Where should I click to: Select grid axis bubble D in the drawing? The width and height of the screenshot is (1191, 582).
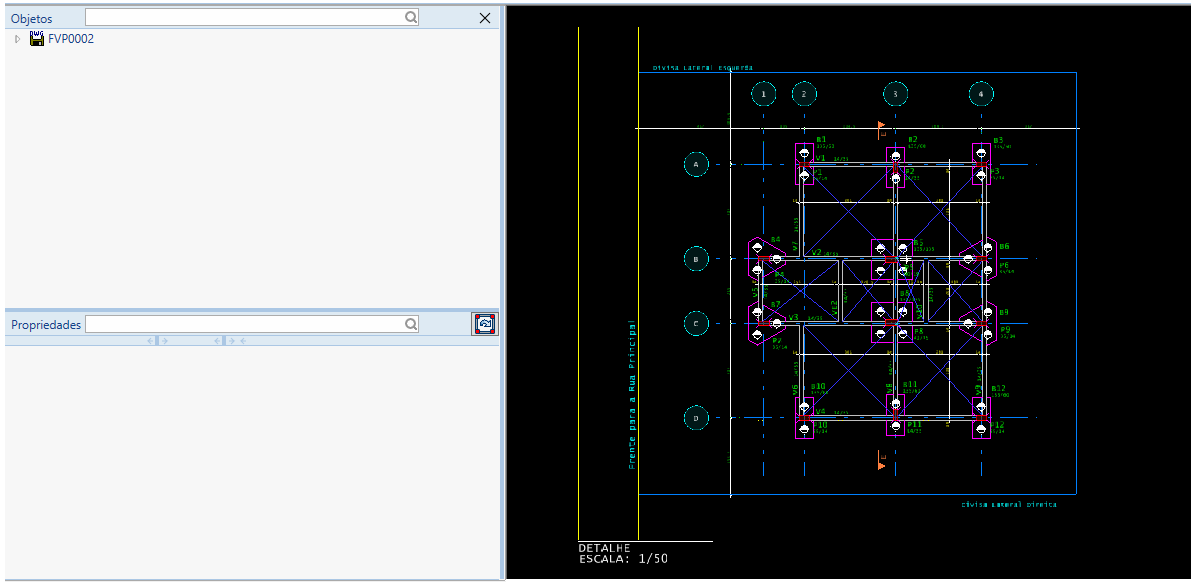click(x=696, y=417)
